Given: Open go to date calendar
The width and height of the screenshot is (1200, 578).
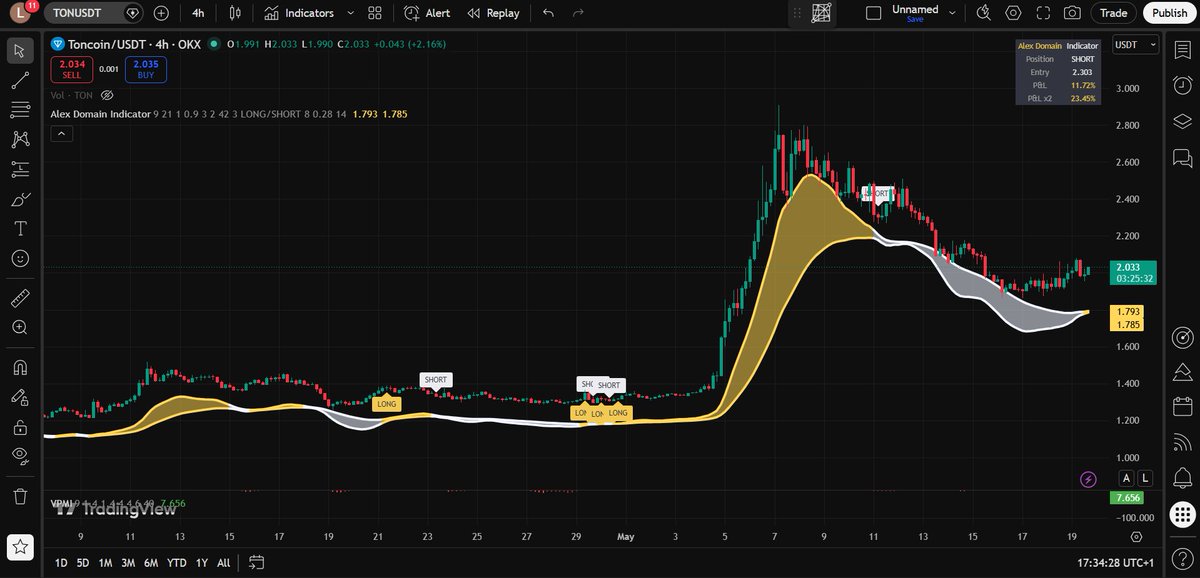Looking at the screenshot, I should point(256,562).
